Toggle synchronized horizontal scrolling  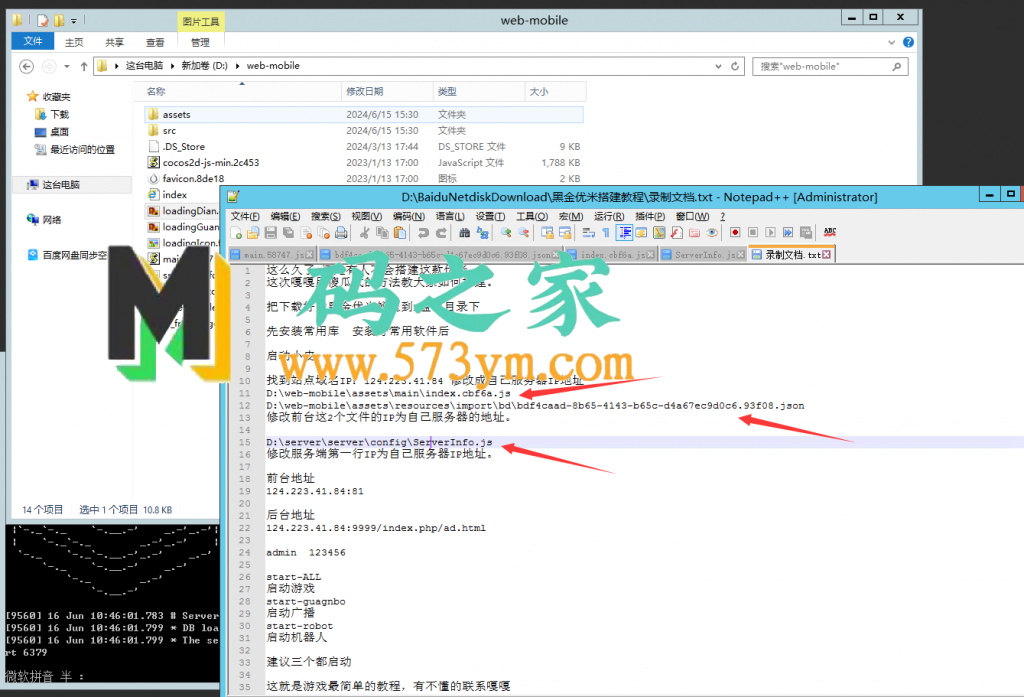(x=565, y=233)
